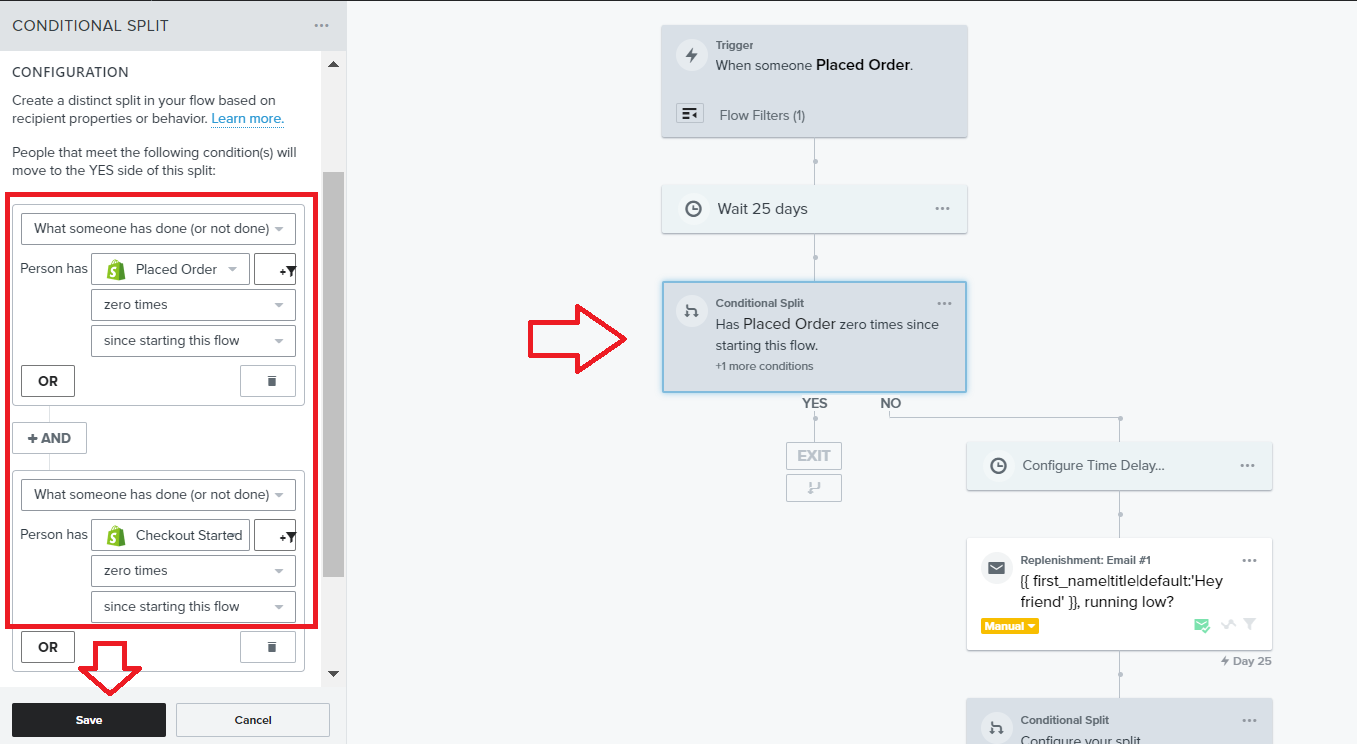
Task: Open the Wait 25 days options menu
Action: tap(942, 209)
